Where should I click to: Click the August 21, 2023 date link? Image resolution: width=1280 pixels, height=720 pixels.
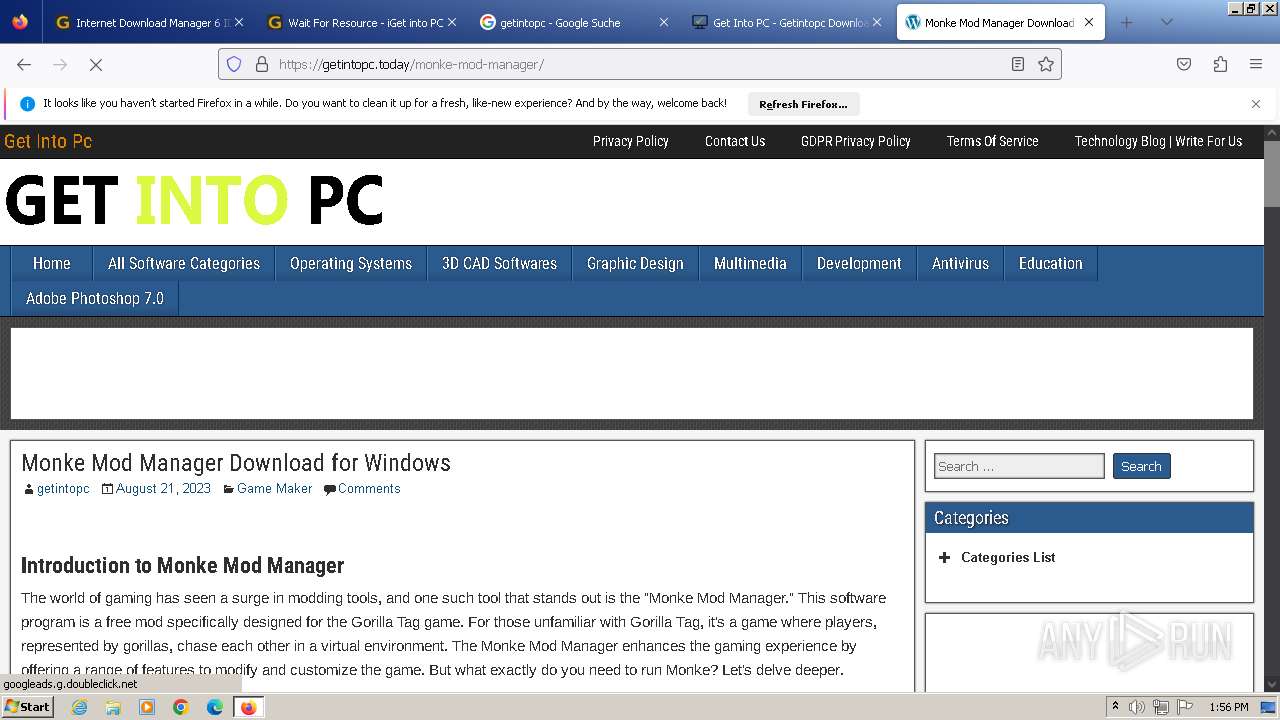coord(163,489)
